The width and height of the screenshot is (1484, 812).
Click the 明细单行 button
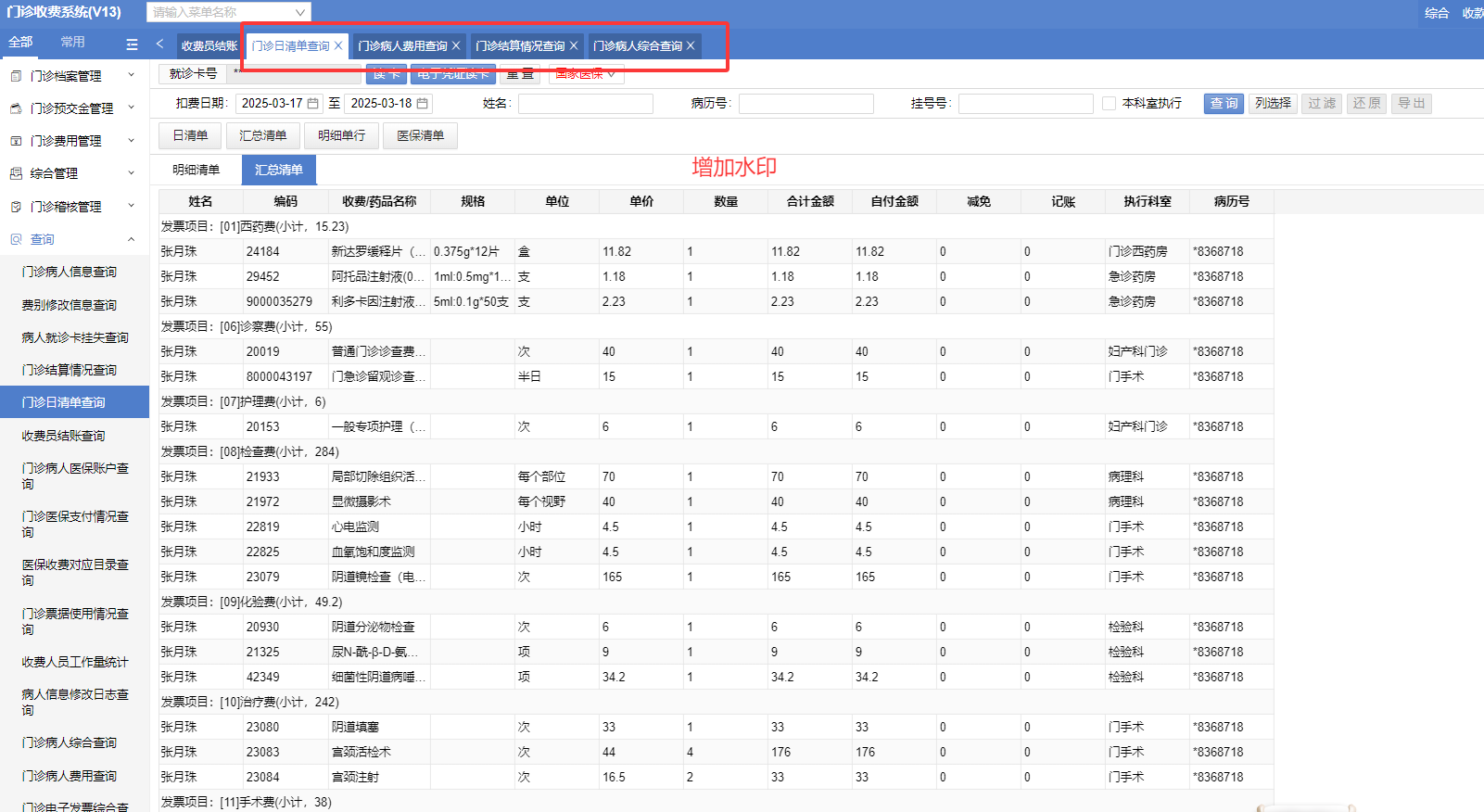tap(342, 135)
